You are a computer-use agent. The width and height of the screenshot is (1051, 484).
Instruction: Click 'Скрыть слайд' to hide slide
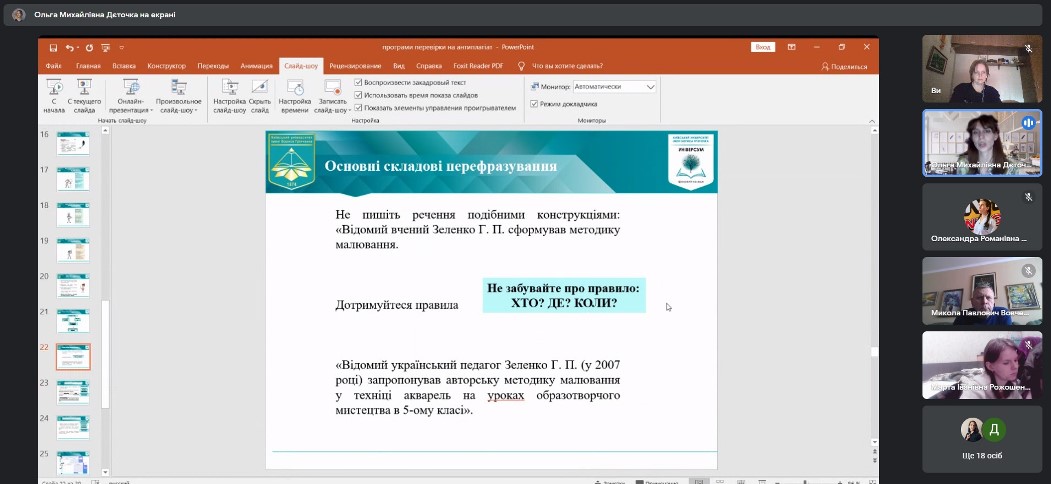pos(260,96)
